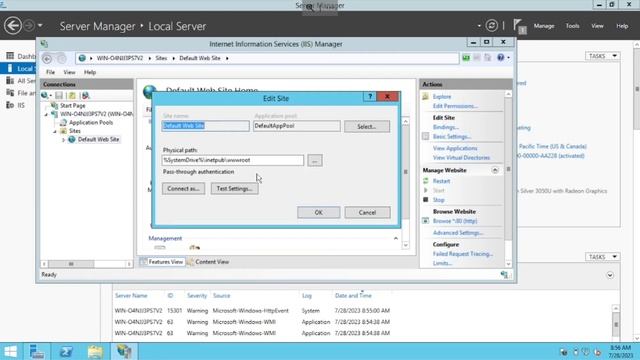Open the File menu in IIS Manager
Image resolution: width=640 pixels, height=360 pixels.
coord(50,72)
